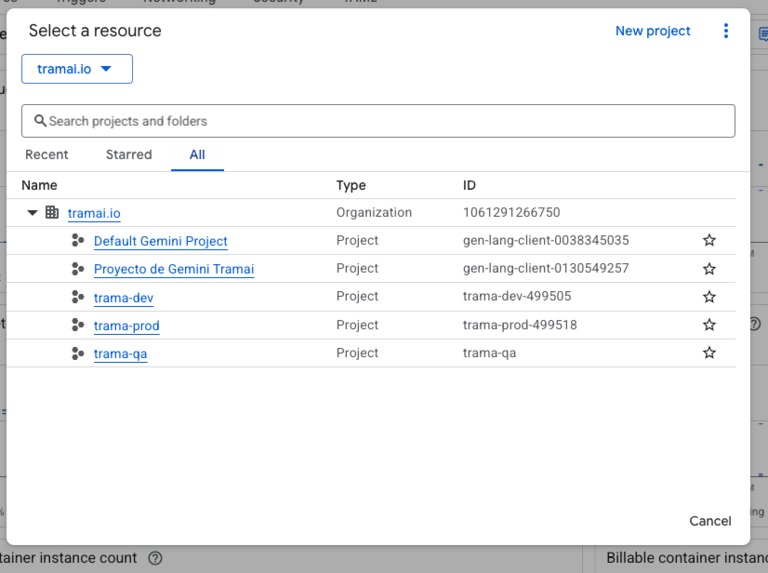Viewport: 768px width, 573px height.
Task: Click the Type column header
Action: click(351, 185)
